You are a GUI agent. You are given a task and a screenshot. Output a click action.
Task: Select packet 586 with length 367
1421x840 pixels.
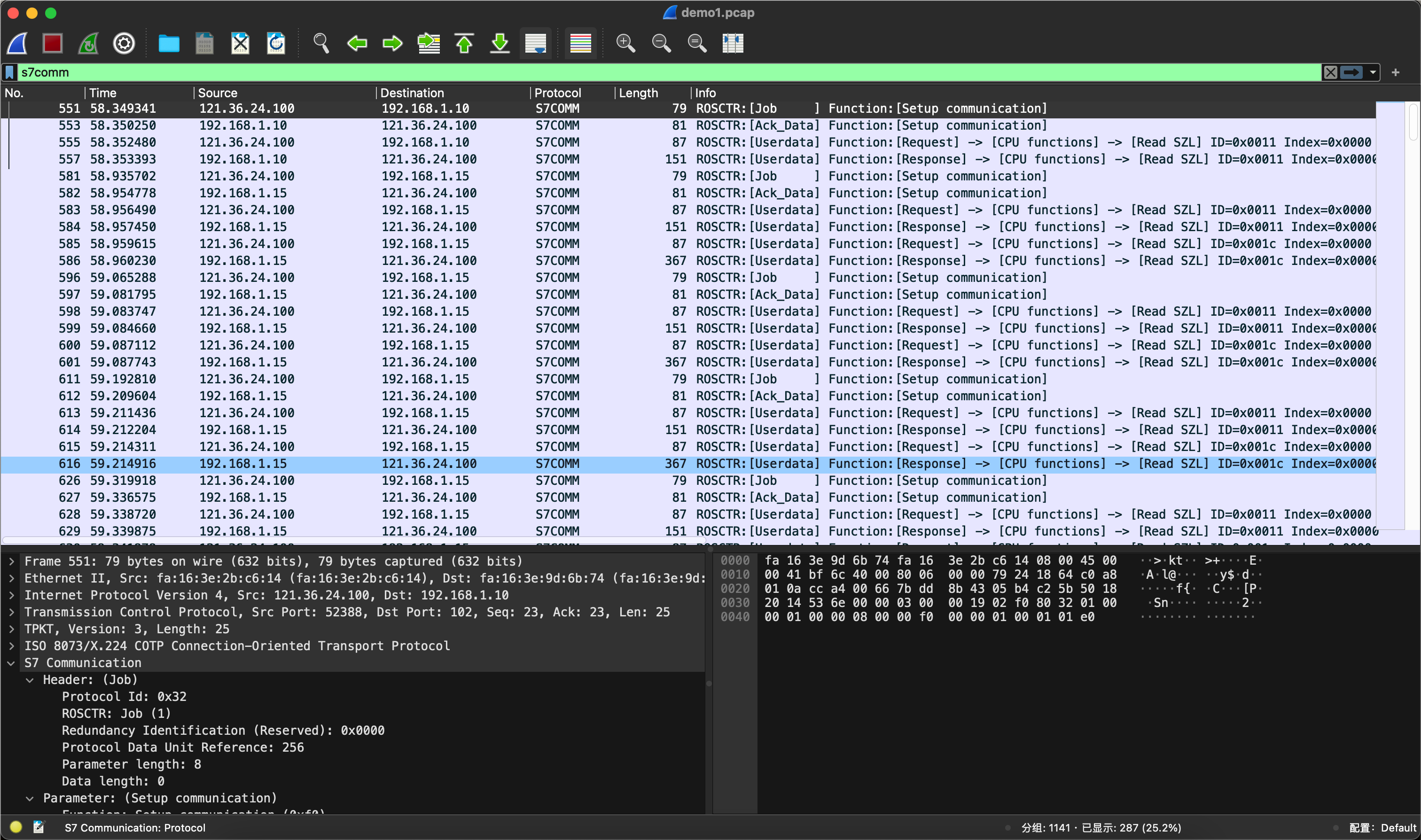click(x=688, y=261)
